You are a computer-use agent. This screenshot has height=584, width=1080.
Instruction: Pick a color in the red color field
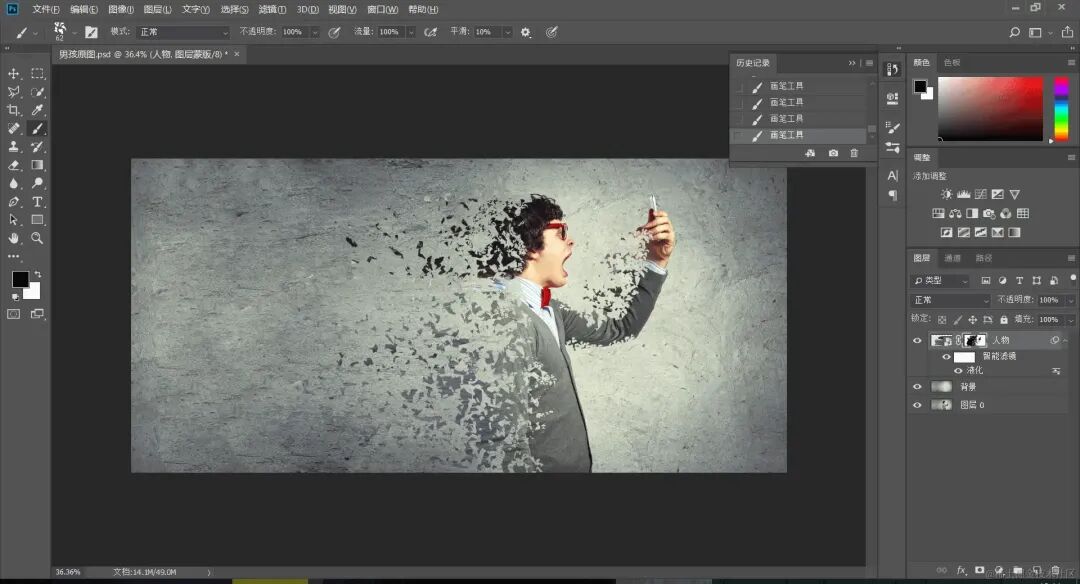990,109
